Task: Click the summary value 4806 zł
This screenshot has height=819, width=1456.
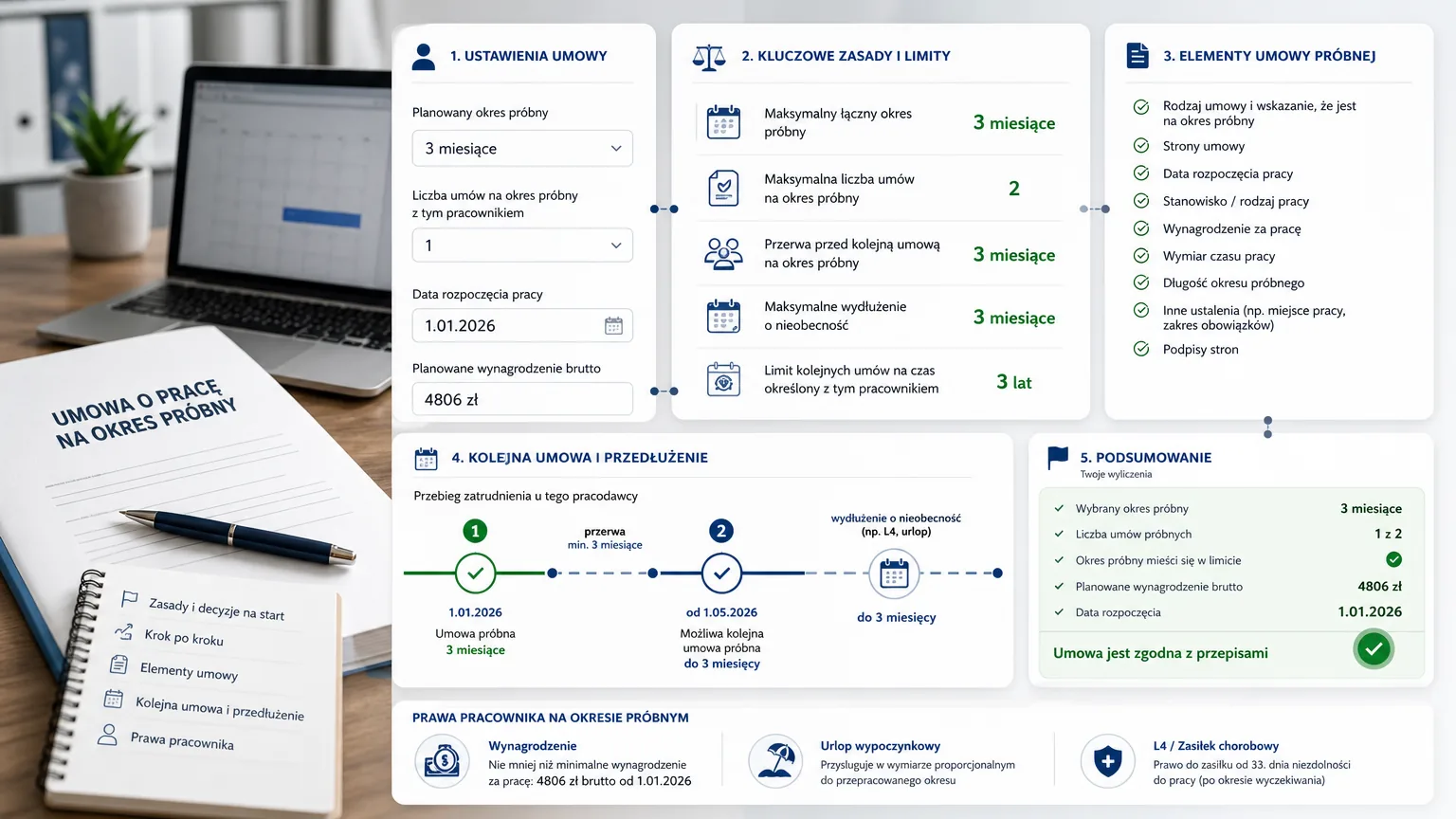Action: 1379,586
